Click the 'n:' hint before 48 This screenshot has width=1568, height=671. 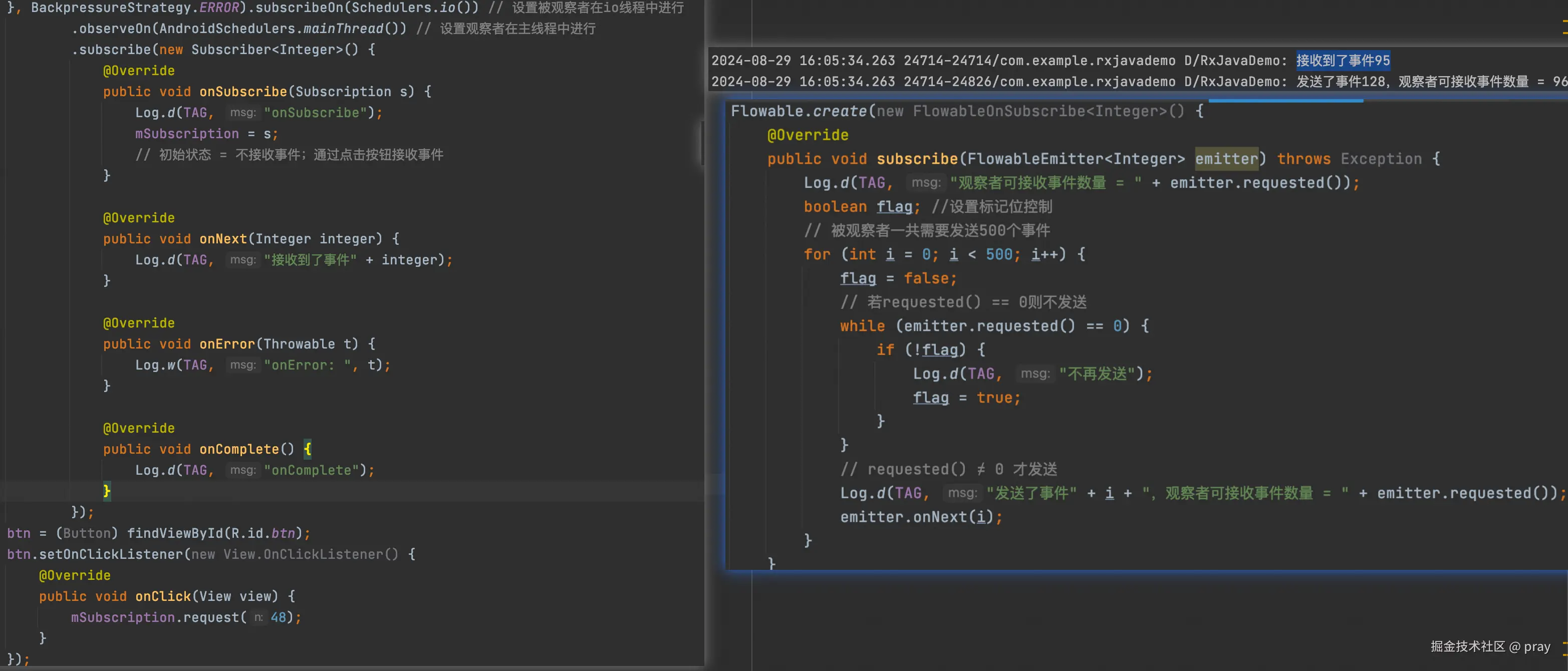[x=258, y=617]
